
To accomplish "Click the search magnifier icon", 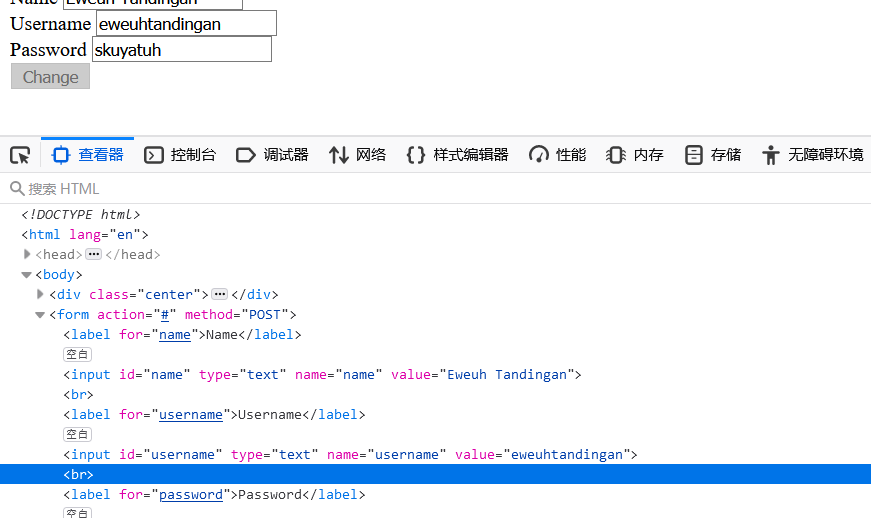I will point(17,189).
